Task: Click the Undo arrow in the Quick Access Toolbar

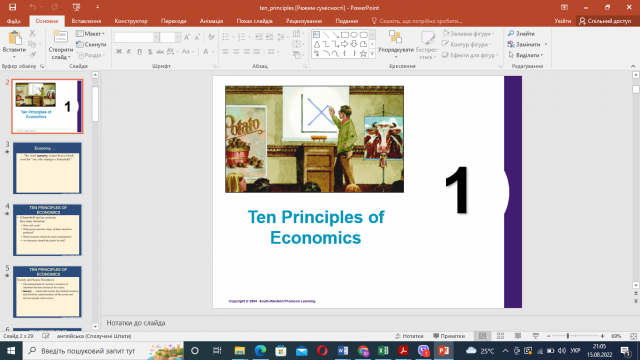Action: pyautogui.click(x=33, y=7)
